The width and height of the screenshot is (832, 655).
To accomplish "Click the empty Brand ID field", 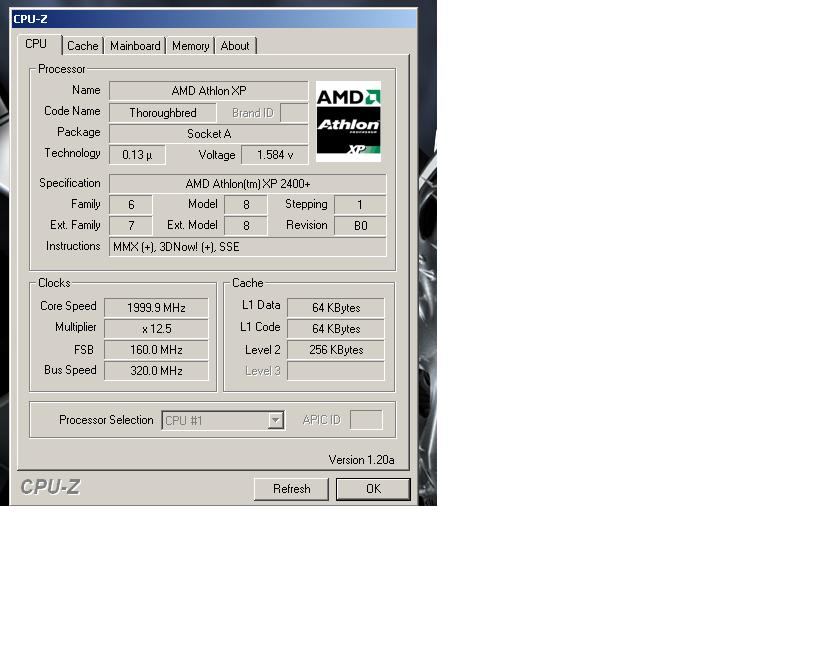I will (294, 113).
